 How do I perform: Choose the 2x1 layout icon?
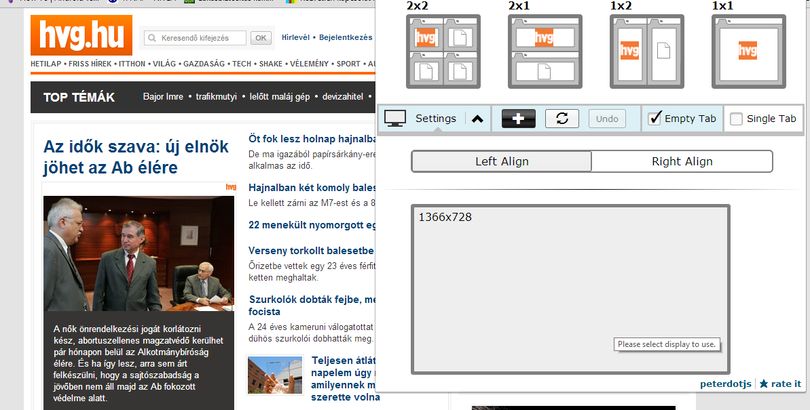545,51
